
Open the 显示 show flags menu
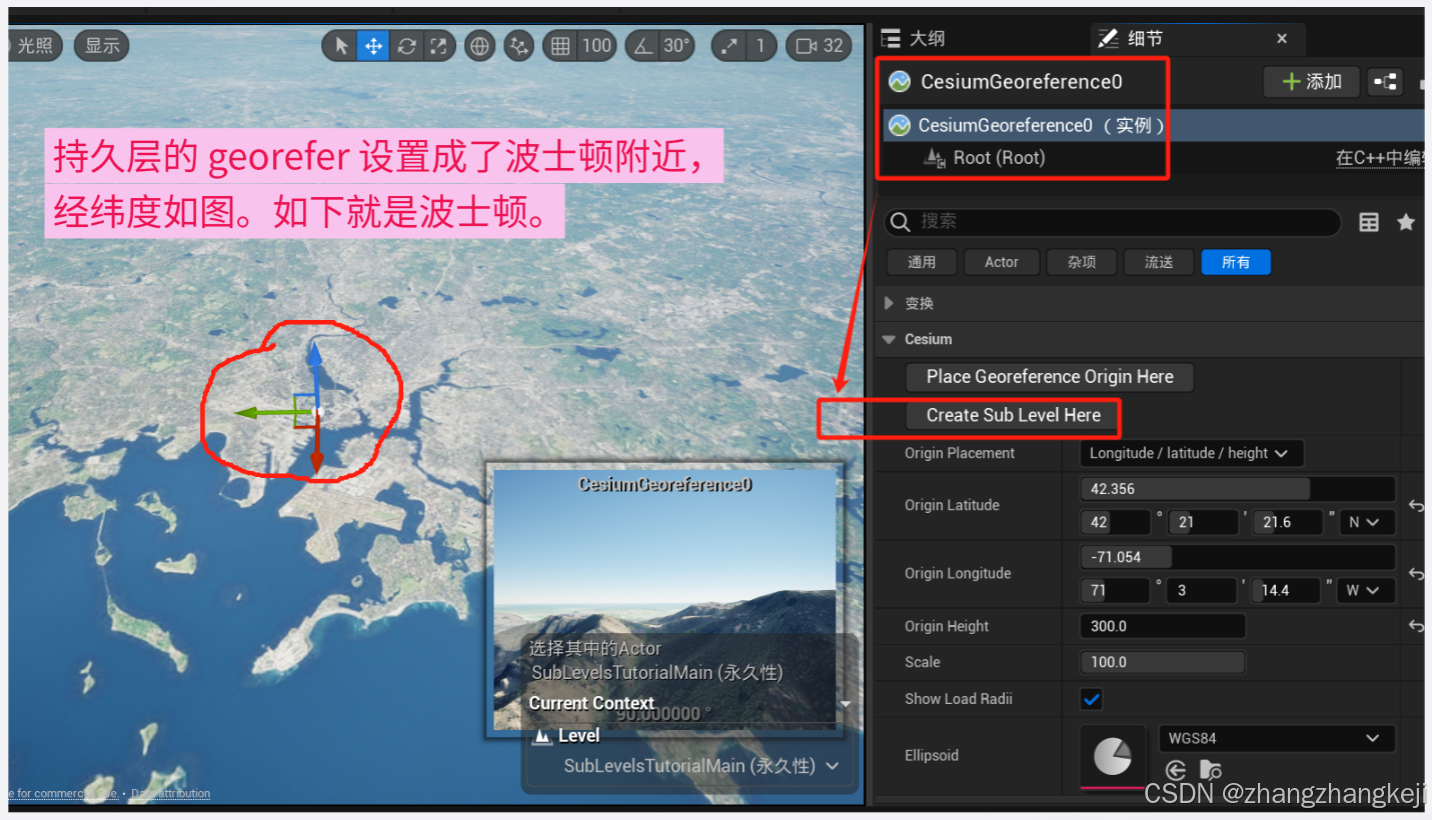click(101, 45)
